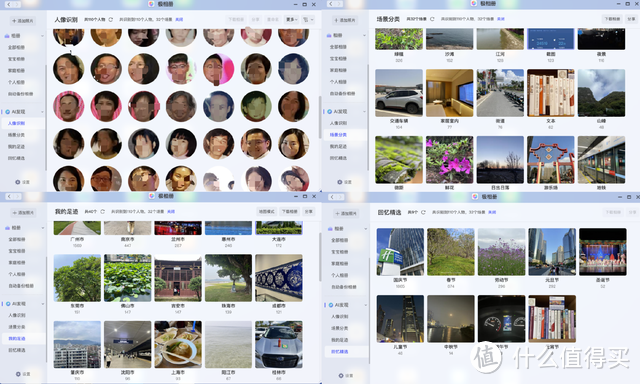
Task: Collapse 相册 section in 场景分类 window sidebar
Action: 364,36
